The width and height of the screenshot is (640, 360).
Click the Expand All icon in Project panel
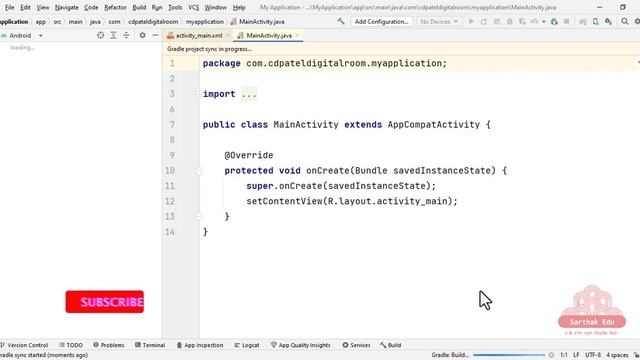(113, 36)
